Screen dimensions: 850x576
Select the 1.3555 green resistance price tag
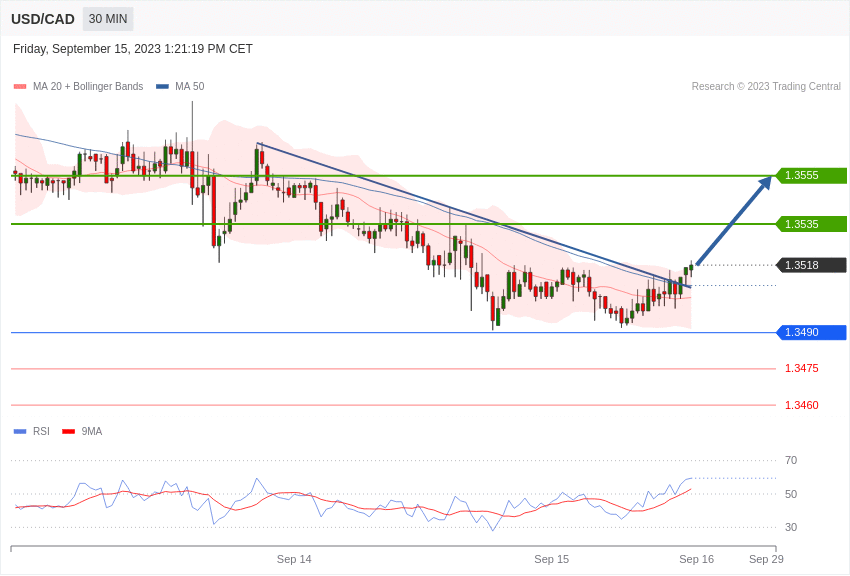tap(812, 176)
